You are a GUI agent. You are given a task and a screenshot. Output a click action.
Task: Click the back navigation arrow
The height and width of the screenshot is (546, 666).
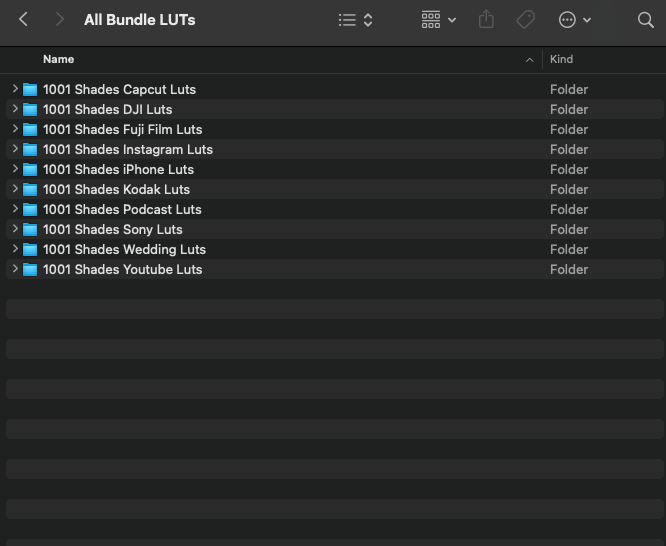[23, 20]
